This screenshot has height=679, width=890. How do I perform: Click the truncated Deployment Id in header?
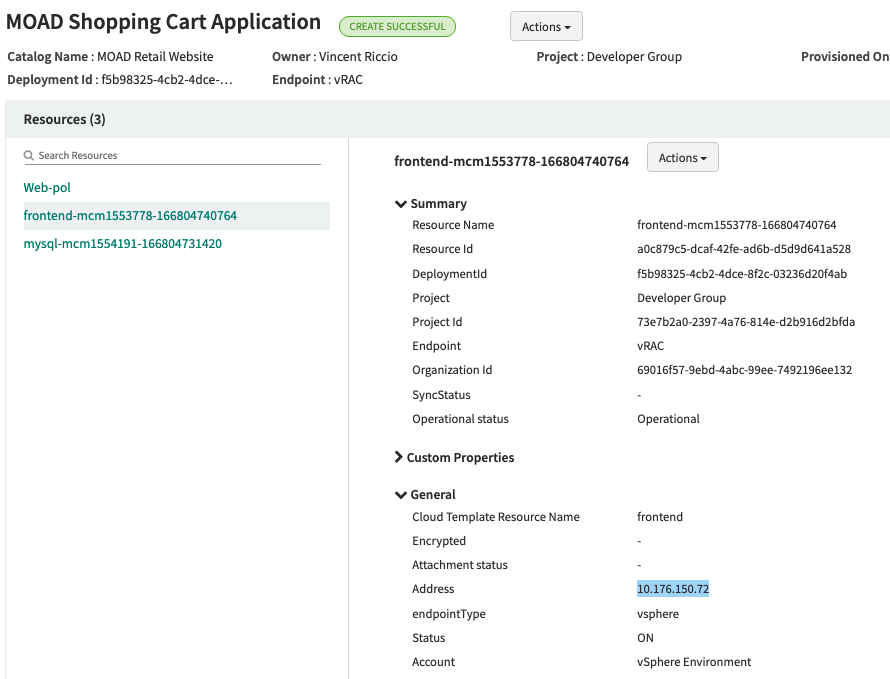coord(166,80)
